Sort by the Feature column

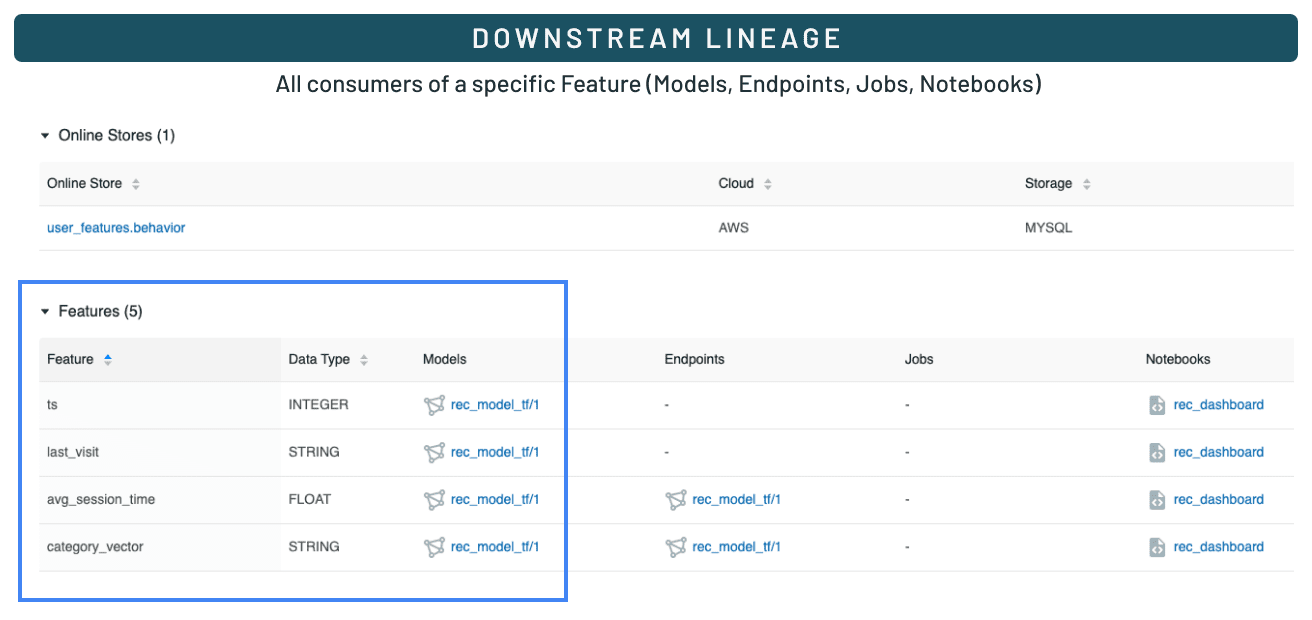(x=108, y=359)
